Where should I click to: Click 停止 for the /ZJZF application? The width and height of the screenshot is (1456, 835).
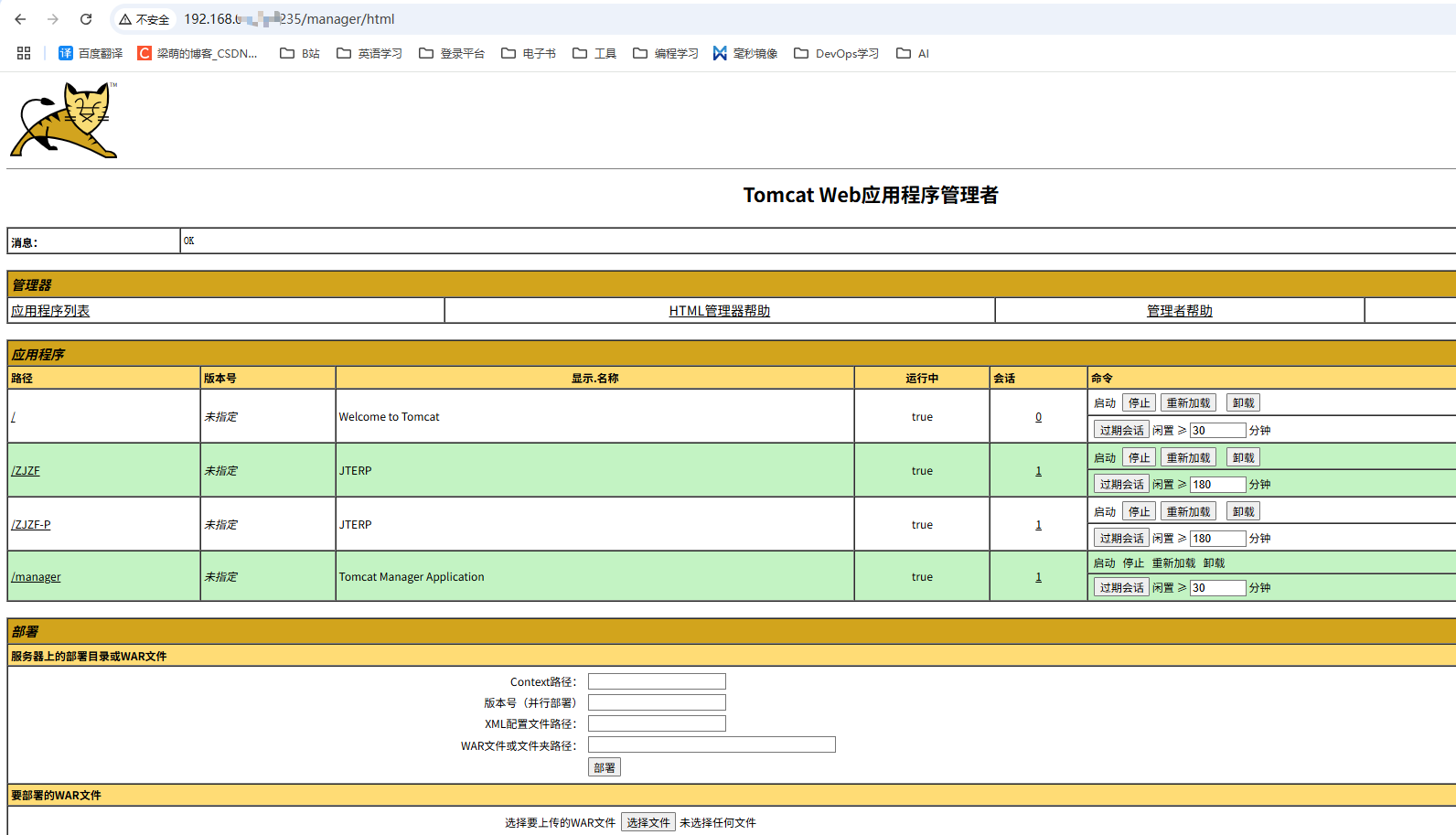pyautogui.click(x=1139, y=457)
